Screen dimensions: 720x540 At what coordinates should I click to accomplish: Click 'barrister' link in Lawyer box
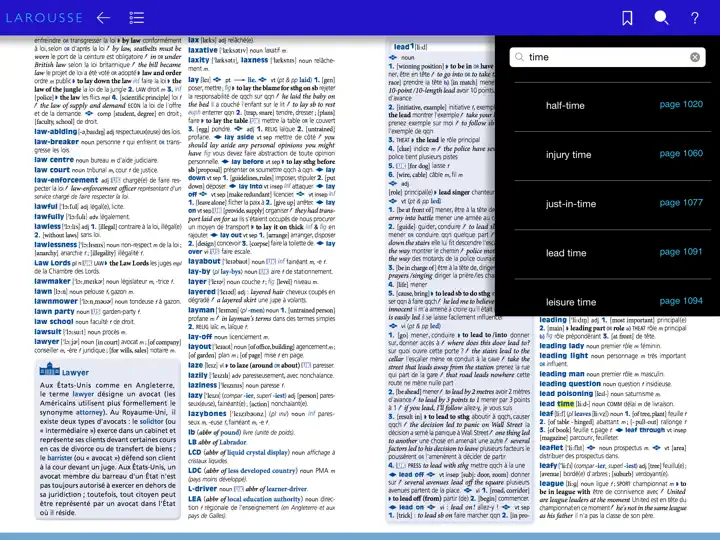(x=59, y=458)
